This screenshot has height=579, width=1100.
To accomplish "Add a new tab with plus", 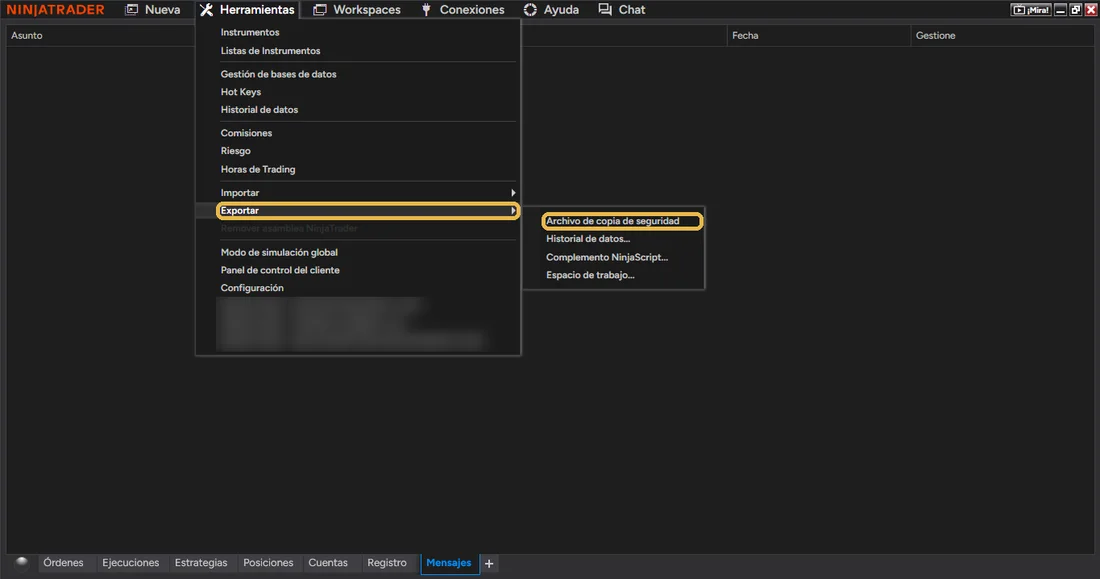I will (489, 564).
